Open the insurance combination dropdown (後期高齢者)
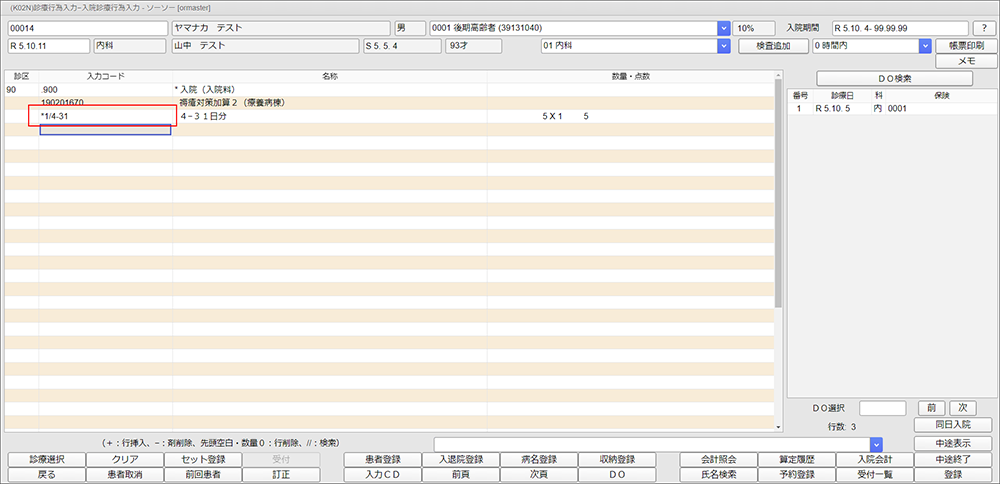The image size is (1000, 484). [723, 28]
